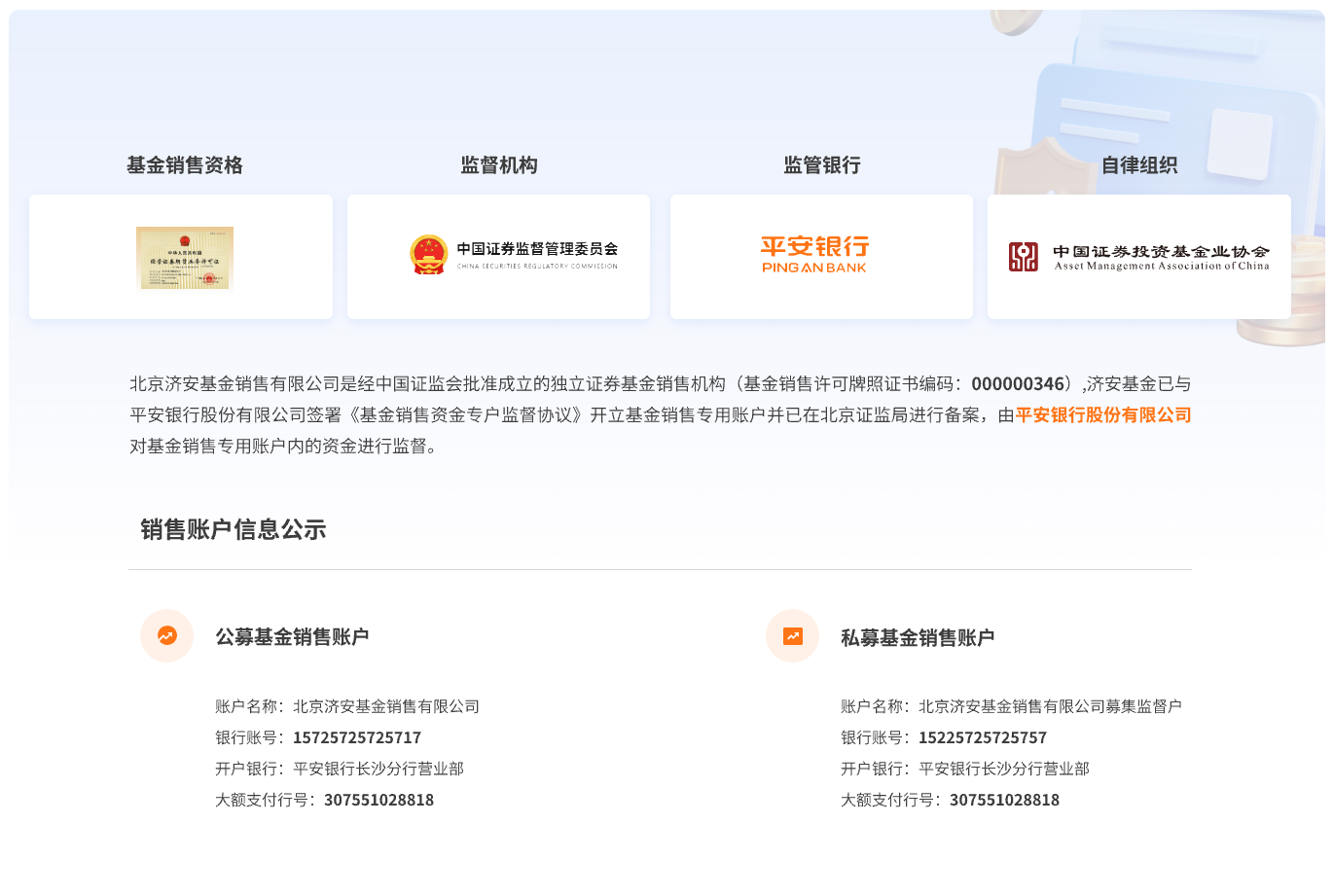Screen dimensions: 1333x896
Task: Select the 基金销售资格 heading
Action: coord(185,165)
